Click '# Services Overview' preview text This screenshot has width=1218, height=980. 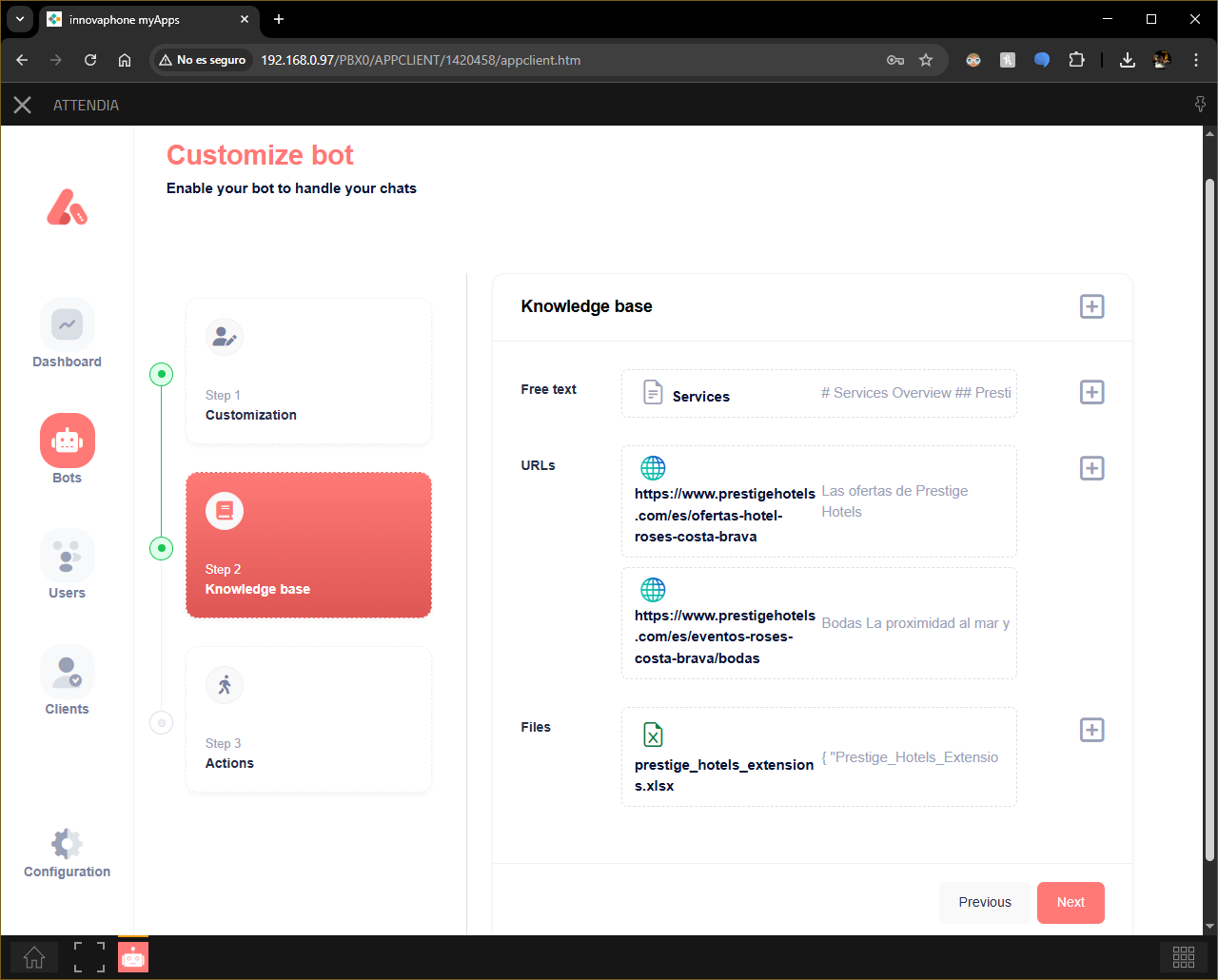[915, 393]
